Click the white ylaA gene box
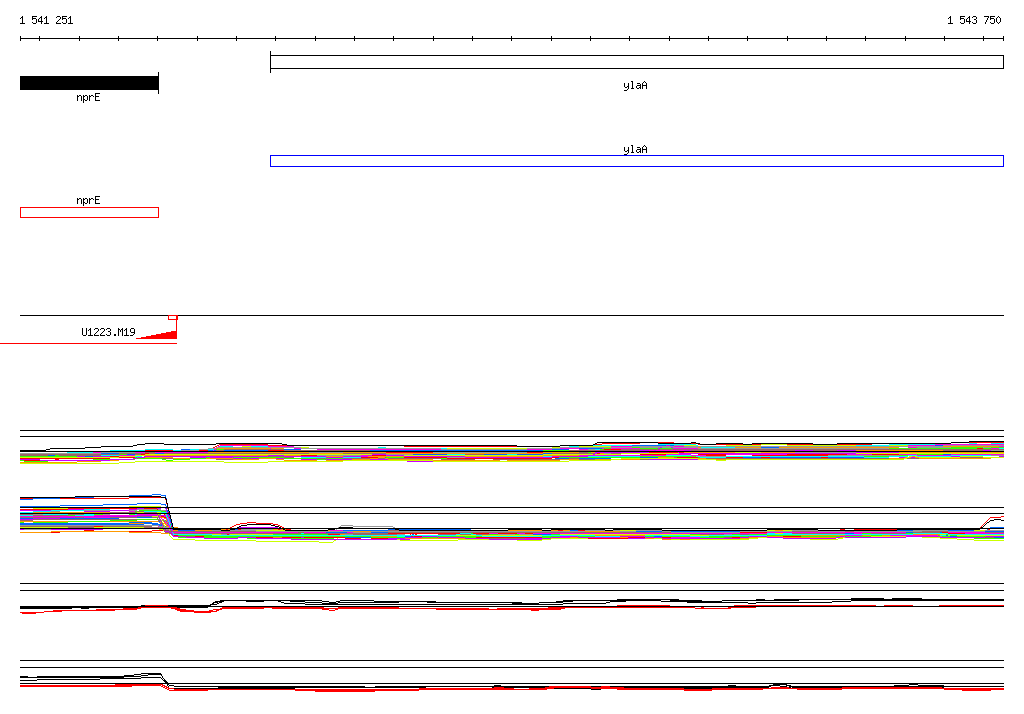 tap(637, 62)
